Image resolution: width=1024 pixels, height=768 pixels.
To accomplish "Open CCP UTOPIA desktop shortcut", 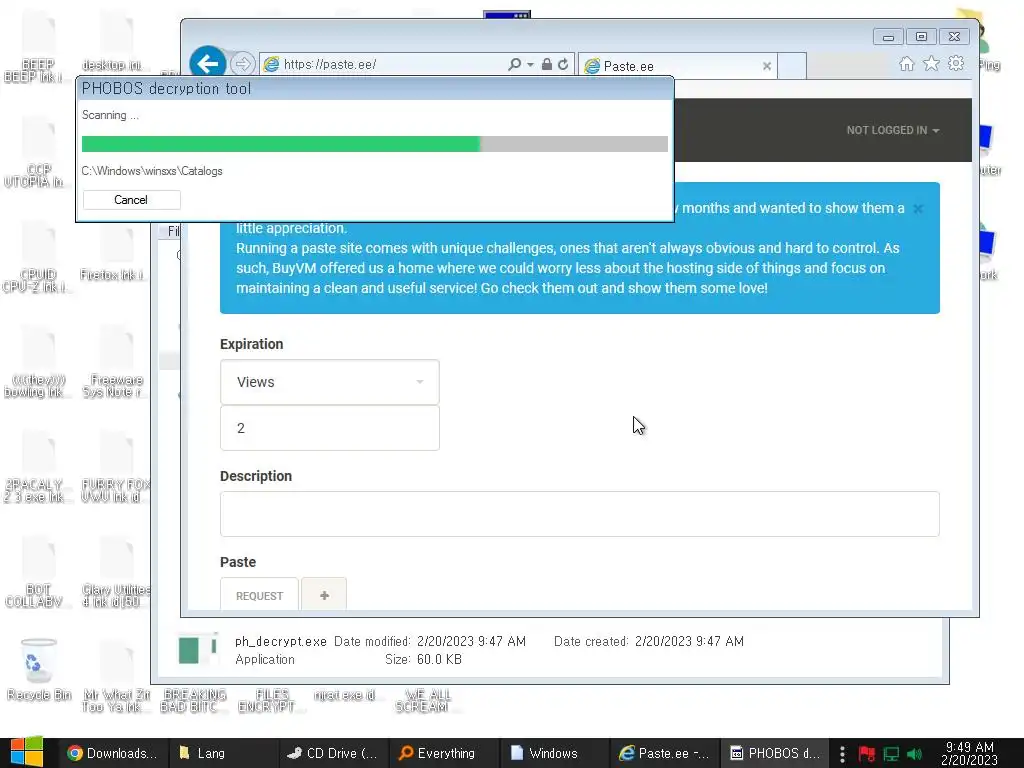I will [37, 153].
